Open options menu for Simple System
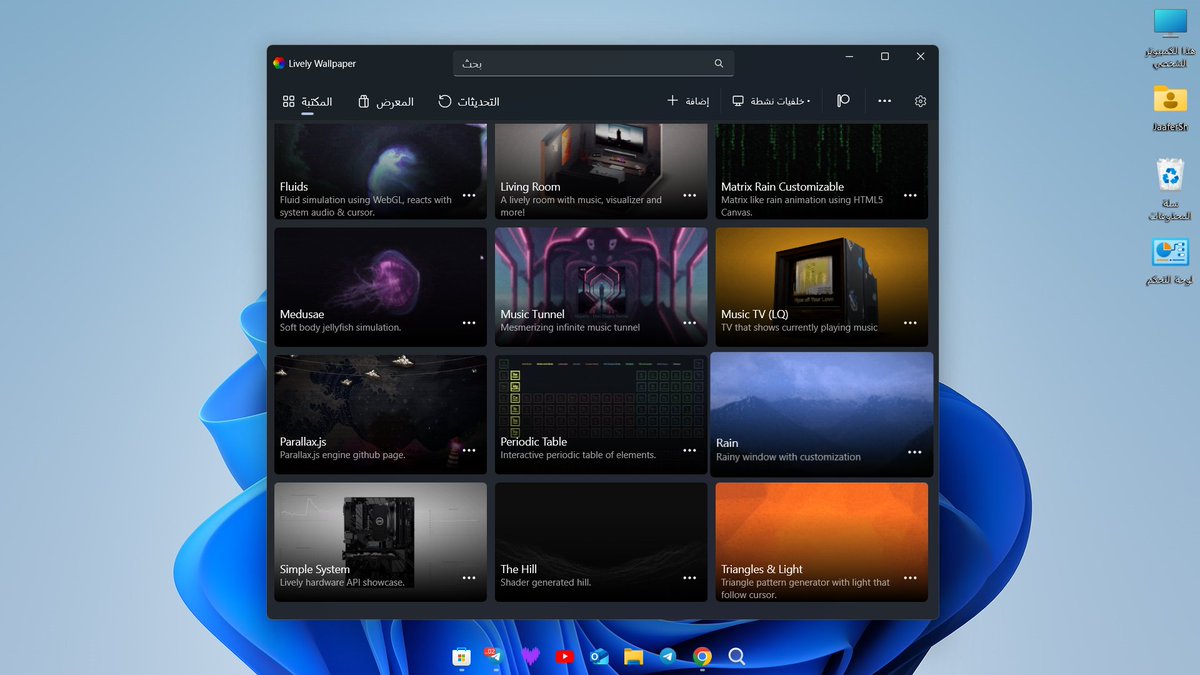1200x675 pixels. [x=469, y=578]
